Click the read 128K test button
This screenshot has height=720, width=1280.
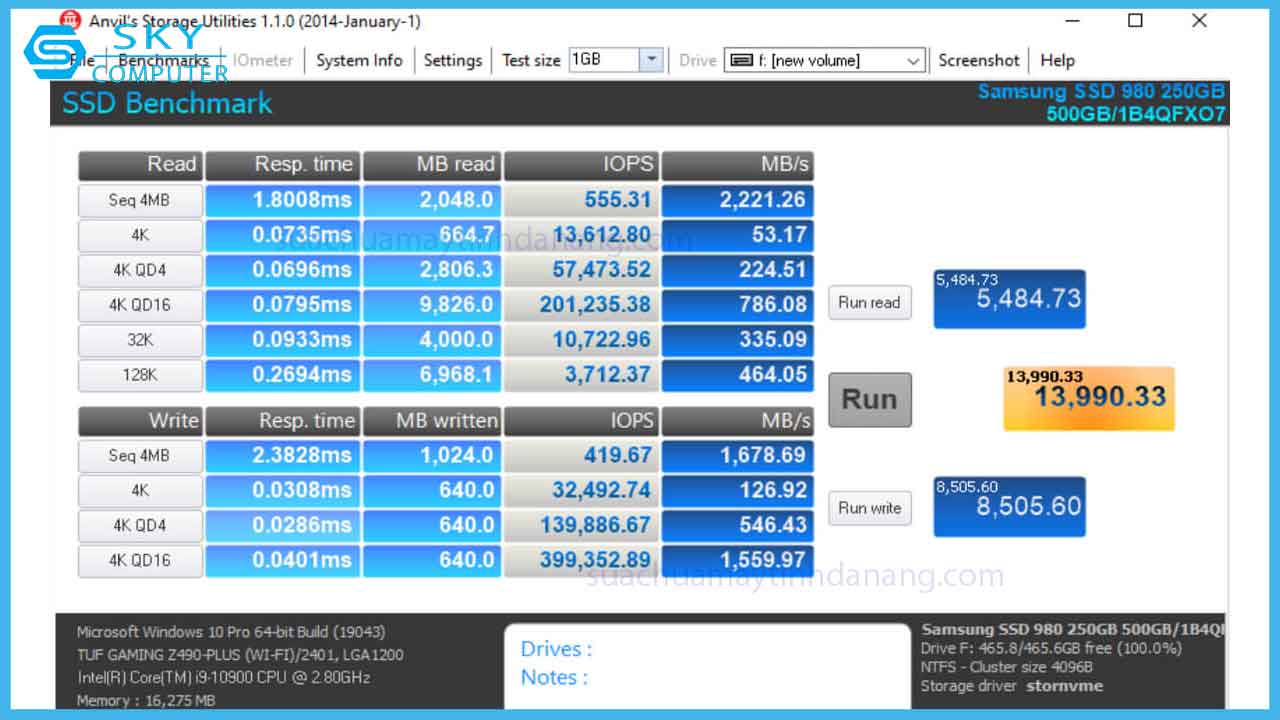tap(140, 375)
